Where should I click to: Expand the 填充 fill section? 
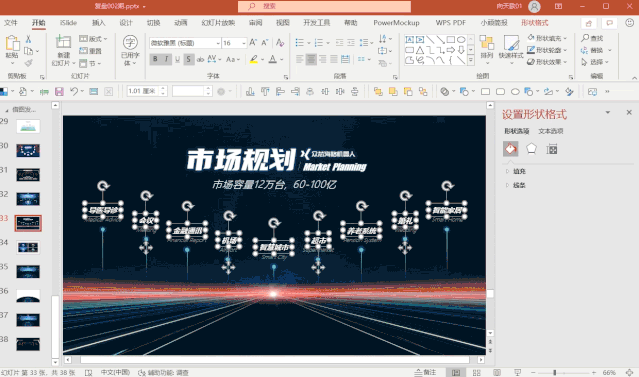(x=516, y=171)
